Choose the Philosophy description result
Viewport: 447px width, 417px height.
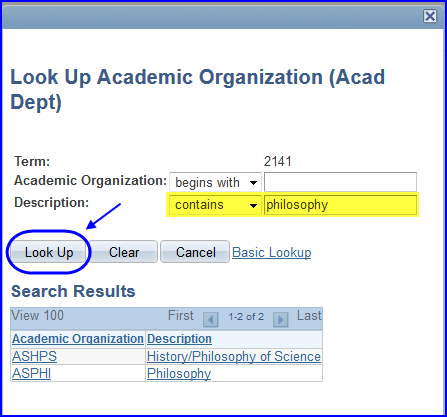click(179, 373)
